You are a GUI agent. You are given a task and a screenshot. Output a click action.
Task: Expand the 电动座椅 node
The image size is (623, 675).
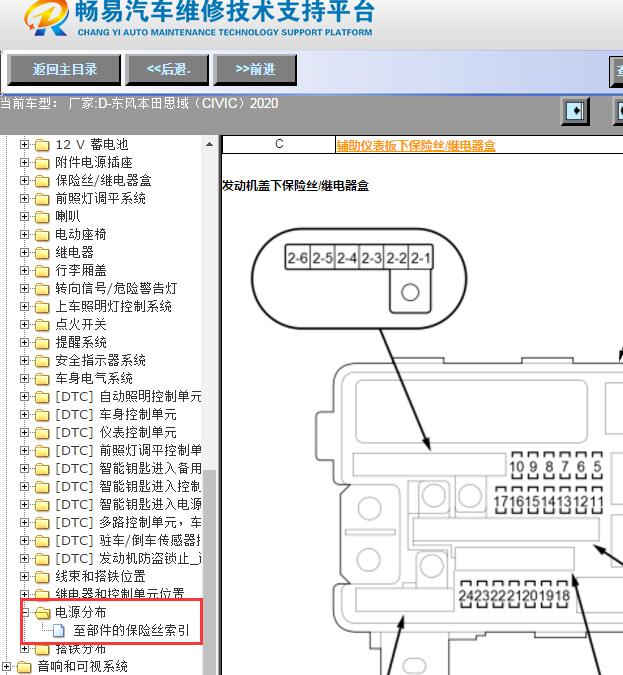(x=25, y=235)
